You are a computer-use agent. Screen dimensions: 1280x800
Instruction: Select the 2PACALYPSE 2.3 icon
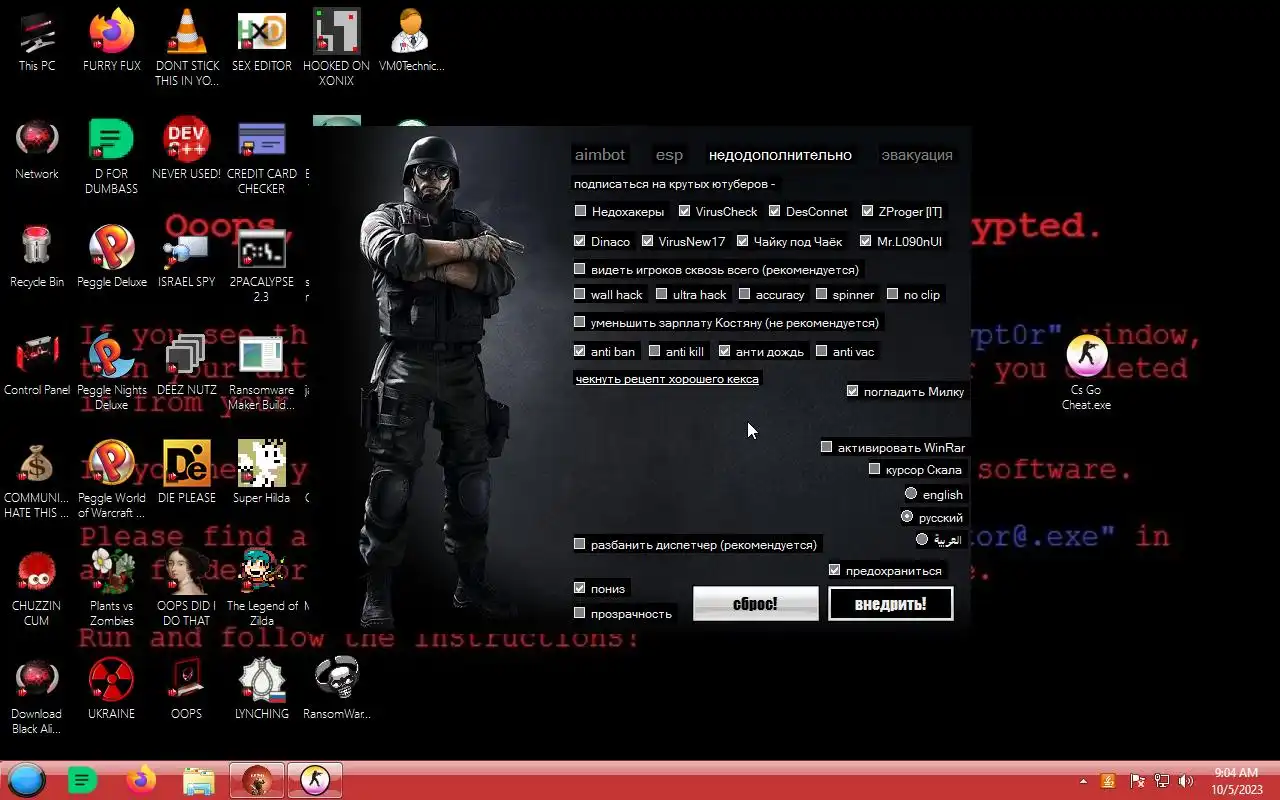tap(262, 264)
